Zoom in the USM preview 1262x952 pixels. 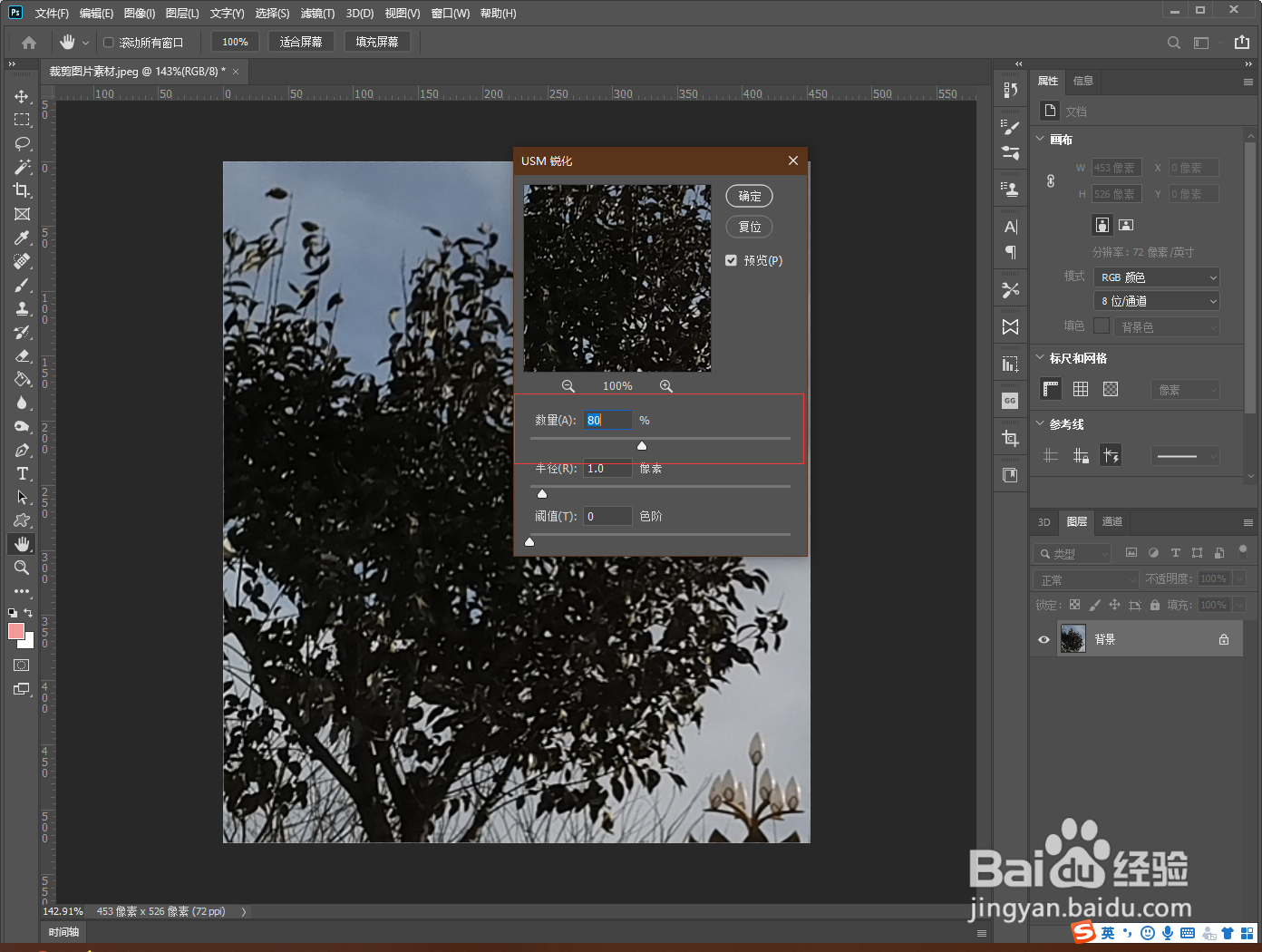click(666, 386)
